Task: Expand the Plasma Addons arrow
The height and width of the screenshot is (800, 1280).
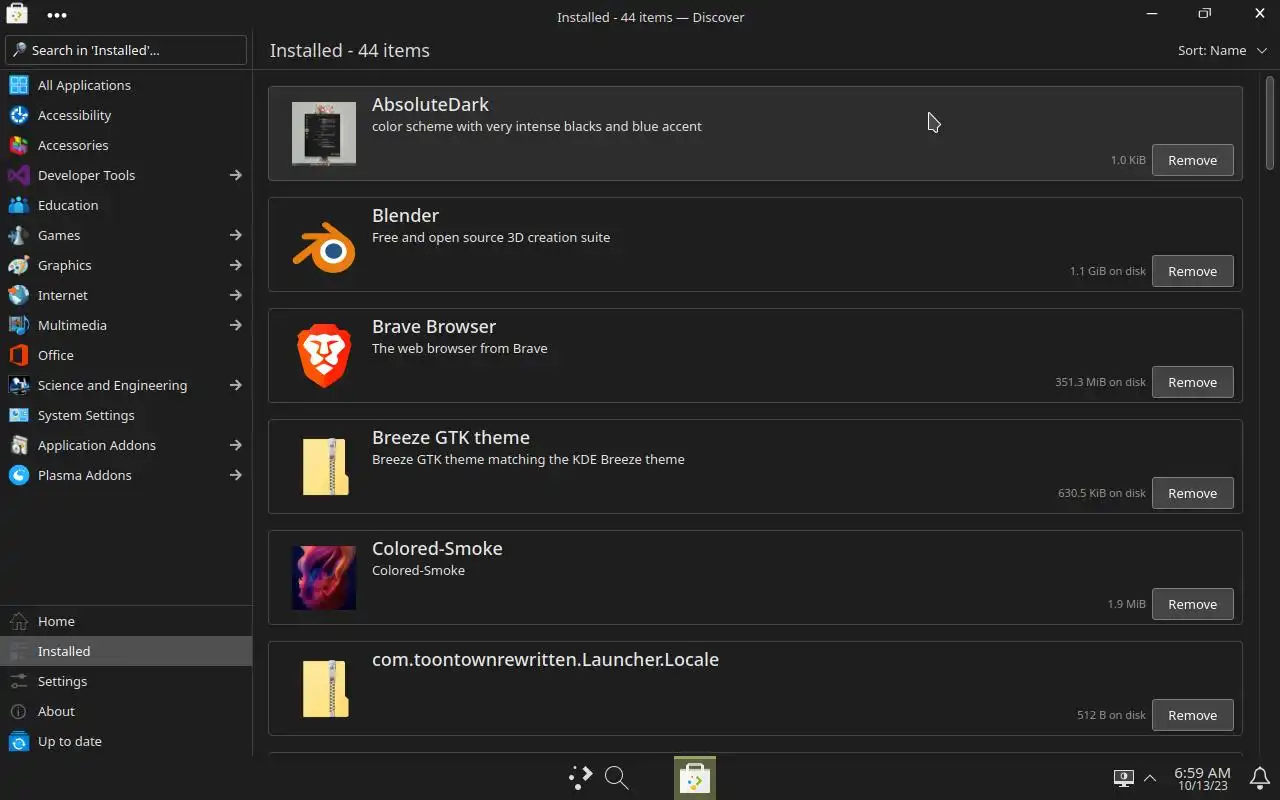Action: [236, 475]
